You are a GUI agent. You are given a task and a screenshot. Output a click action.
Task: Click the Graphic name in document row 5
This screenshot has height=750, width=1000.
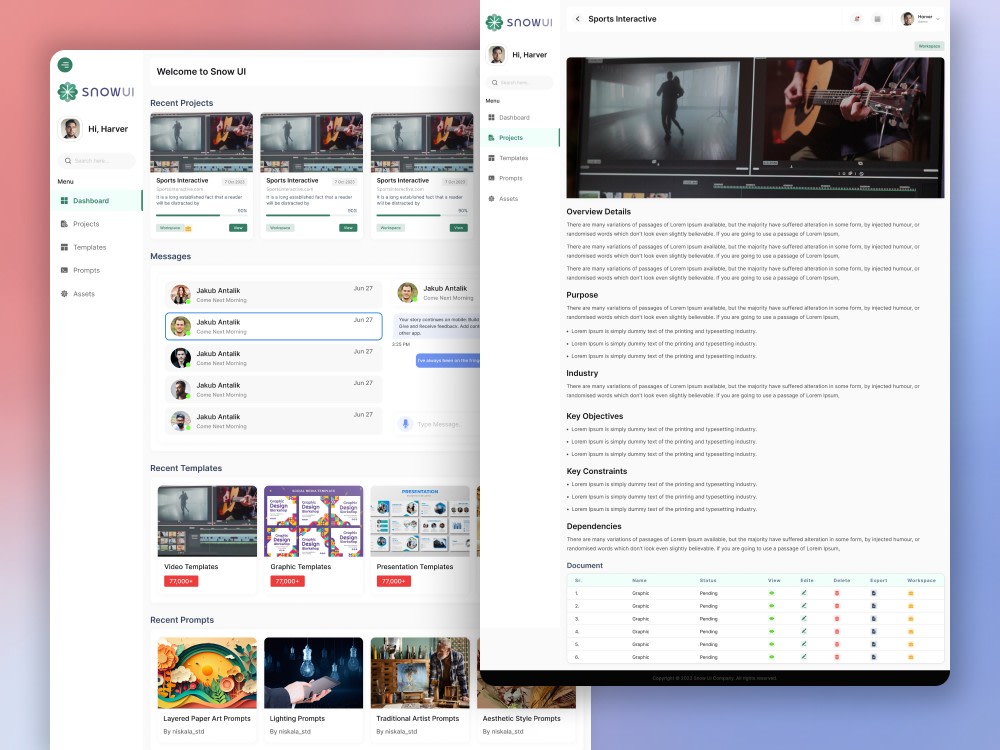640,644
